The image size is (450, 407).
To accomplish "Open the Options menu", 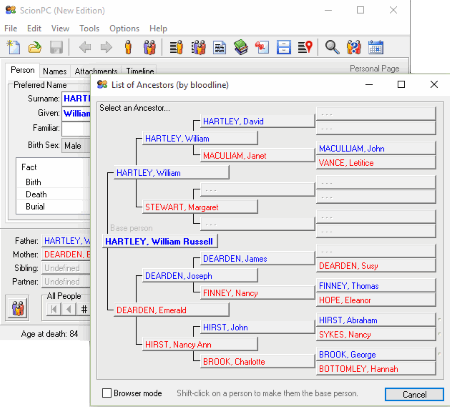I will (124, 28).
